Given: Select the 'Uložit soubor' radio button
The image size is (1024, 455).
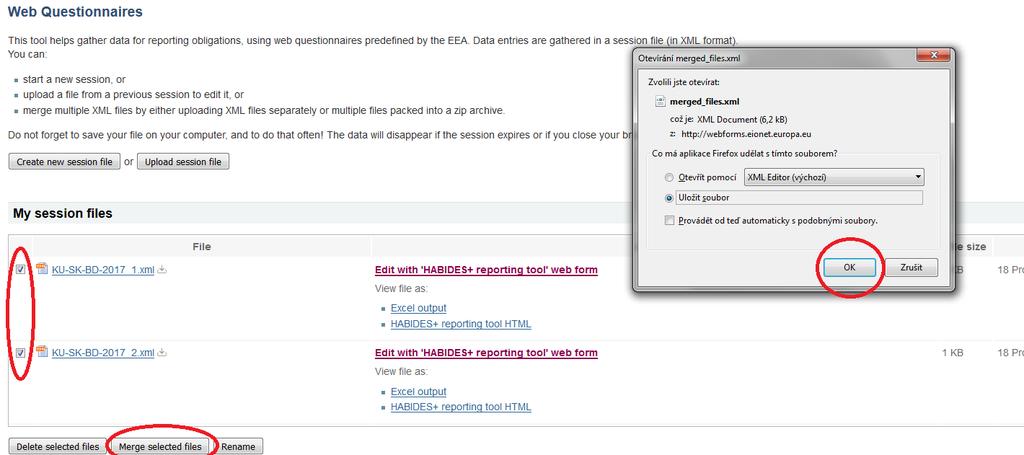Looking at the screenshot, I should 669,198.
